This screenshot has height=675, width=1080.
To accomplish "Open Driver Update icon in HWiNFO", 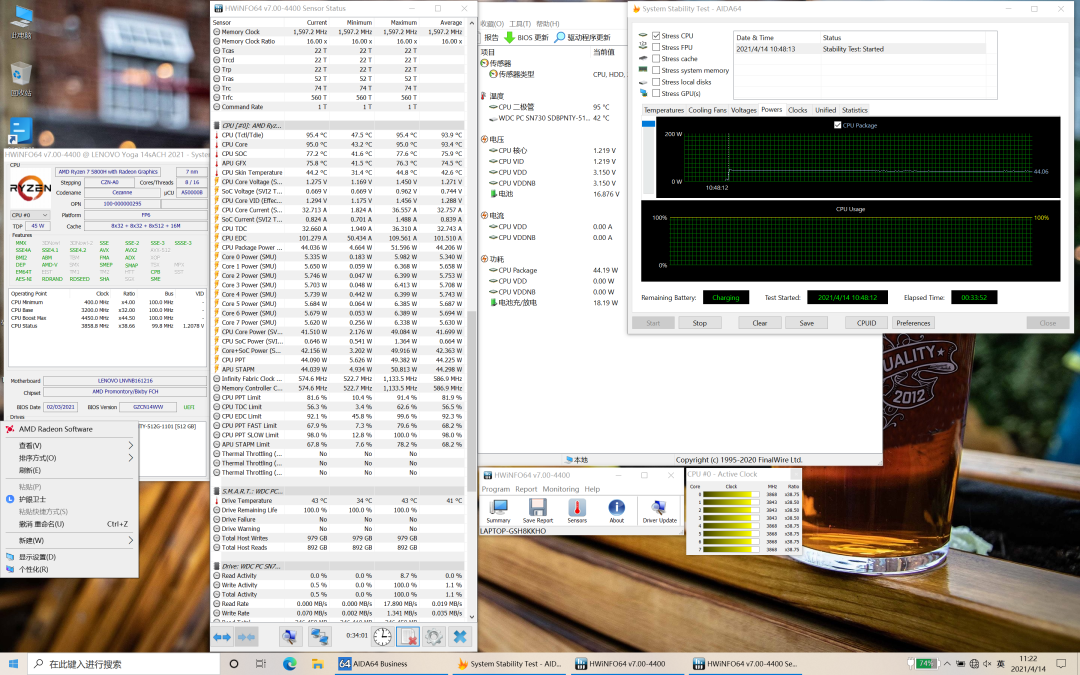I will [660, 509].
